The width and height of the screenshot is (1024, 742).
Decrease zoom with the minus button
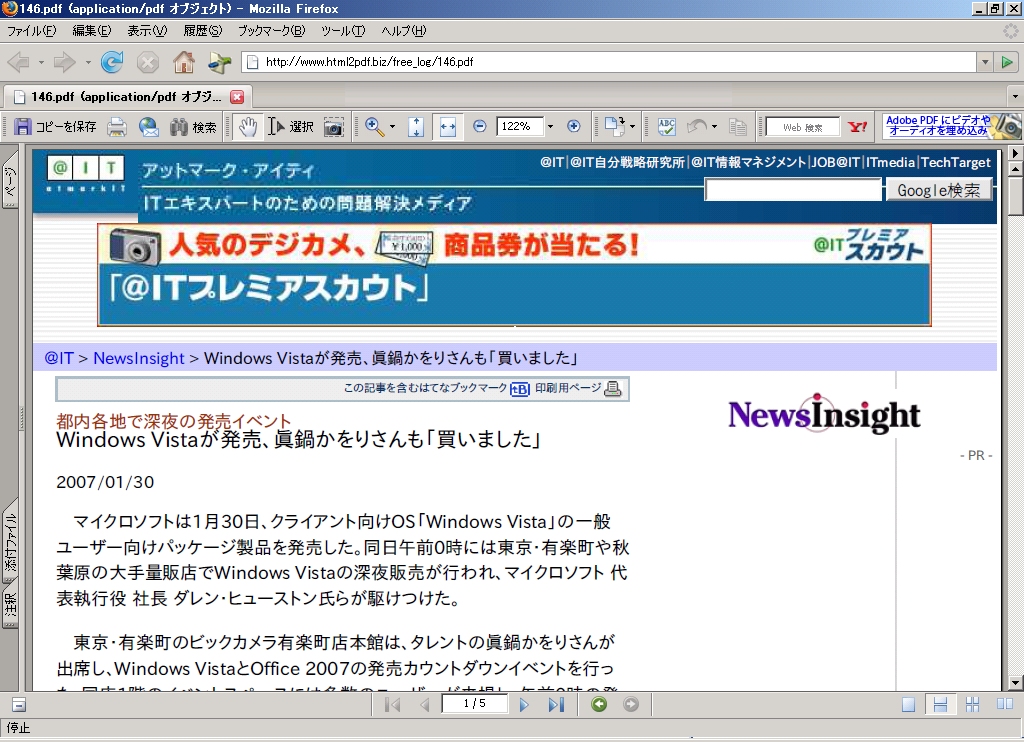pyautogui.click(x=479, y=127)
